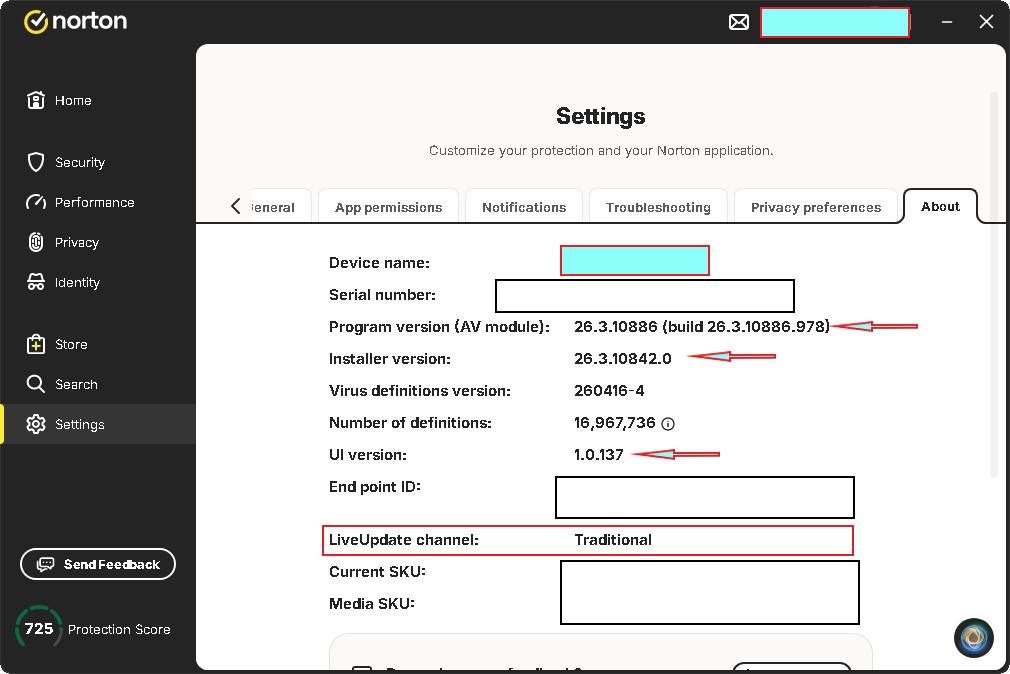Select the Privacy preferences tab

pyautogui.click(x=816, y=207)
